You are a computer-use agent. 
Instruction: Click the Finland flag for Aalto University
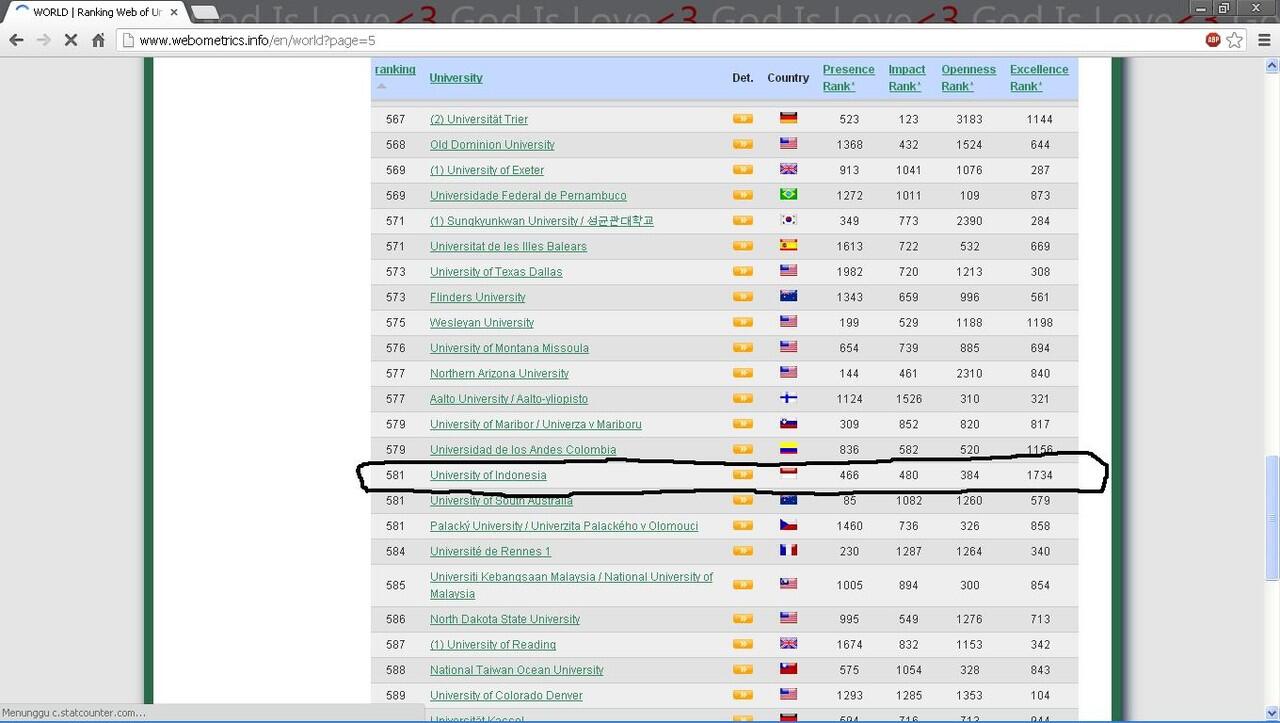coord(788,398)
